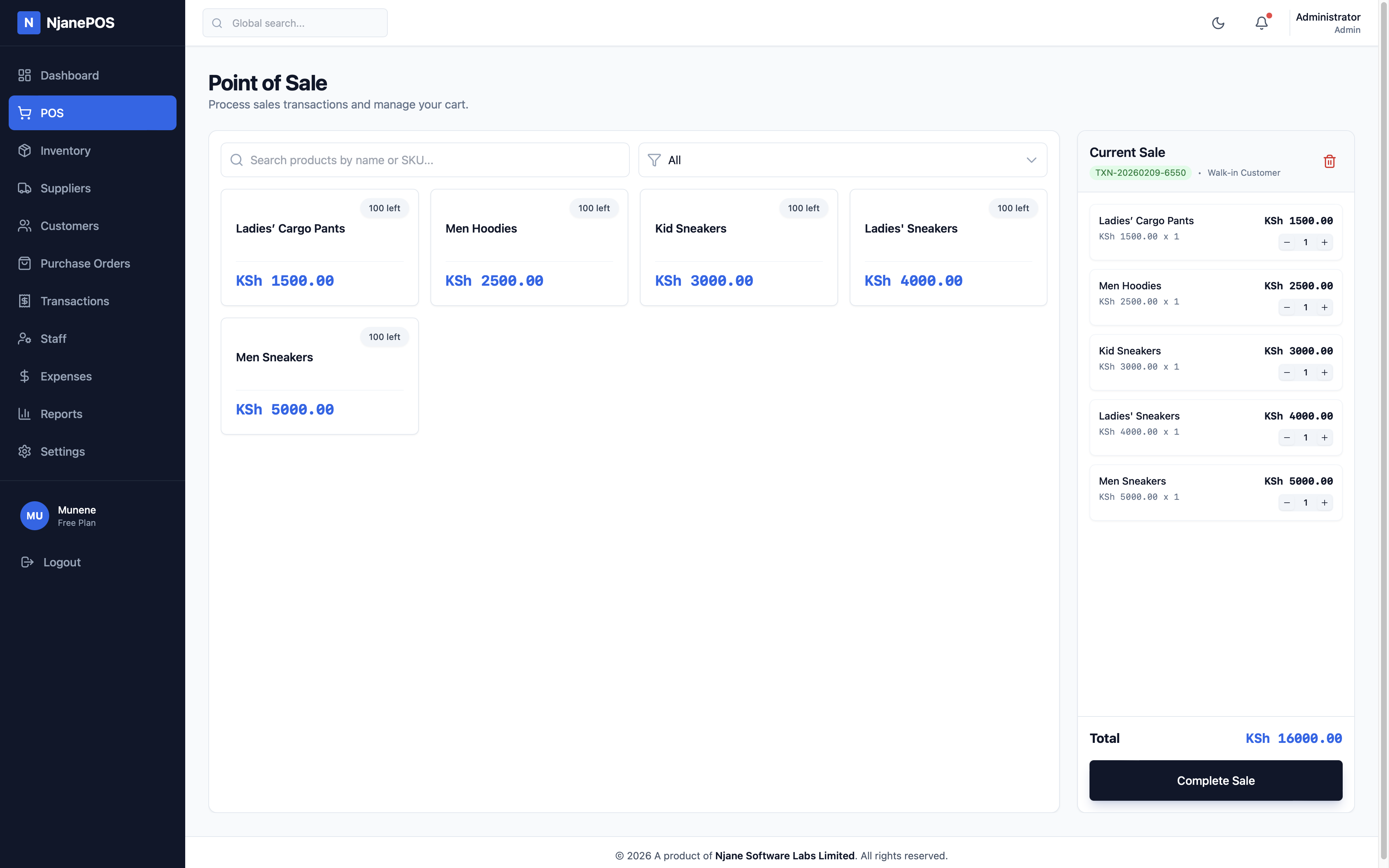Open the notifications bell icon
Viewport: 1389px width, 868px height.
coord(1261,23)
